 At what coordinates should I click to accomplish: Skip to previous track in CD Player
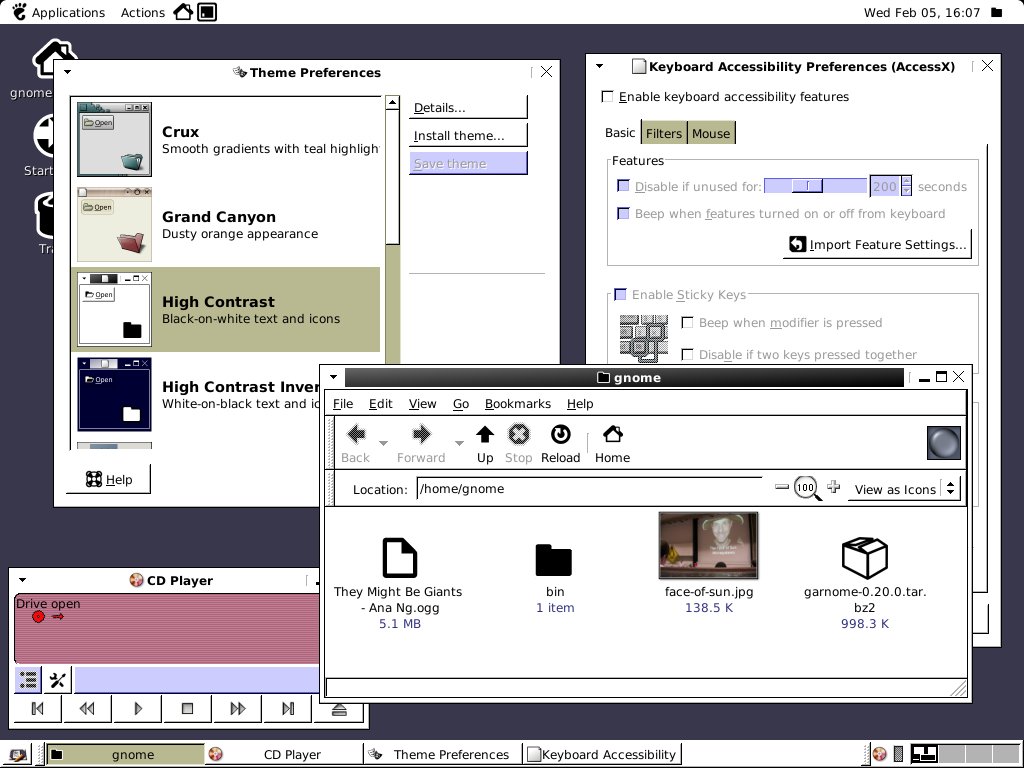coord(37,709)
